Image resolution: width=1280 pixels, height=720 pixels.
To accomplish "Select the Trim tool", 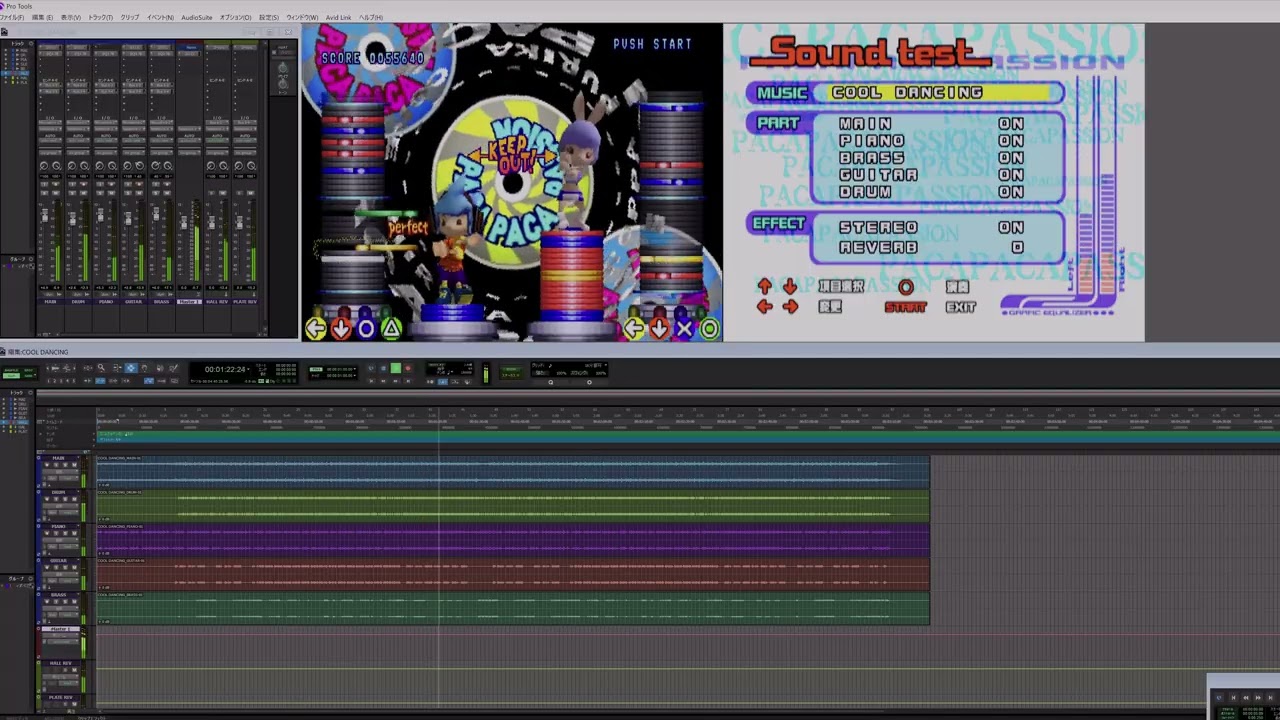I will [x=116, y=368].
